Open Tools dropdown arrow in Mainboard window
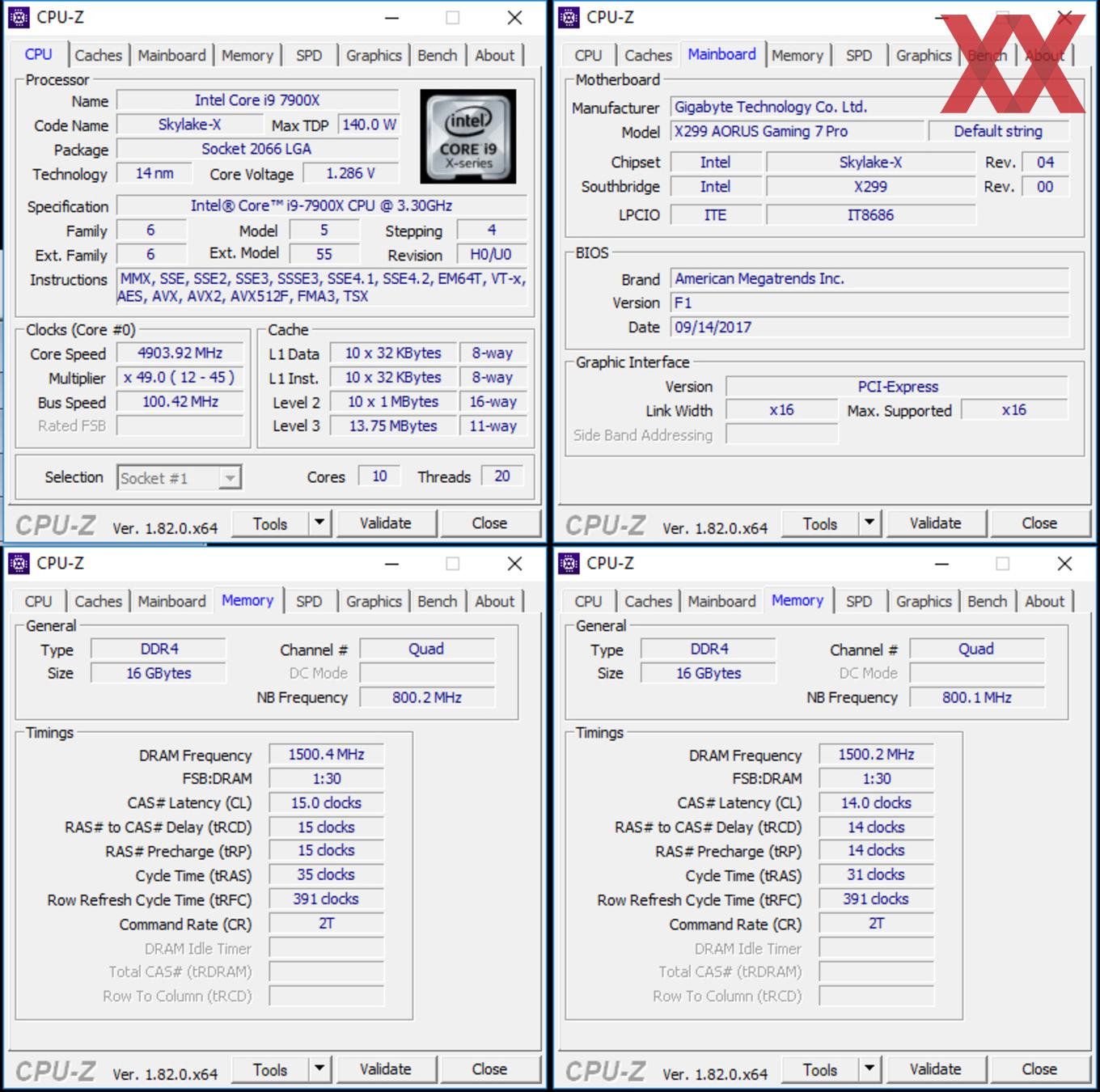The image size is (1100, 1092). tap(869, 523)
